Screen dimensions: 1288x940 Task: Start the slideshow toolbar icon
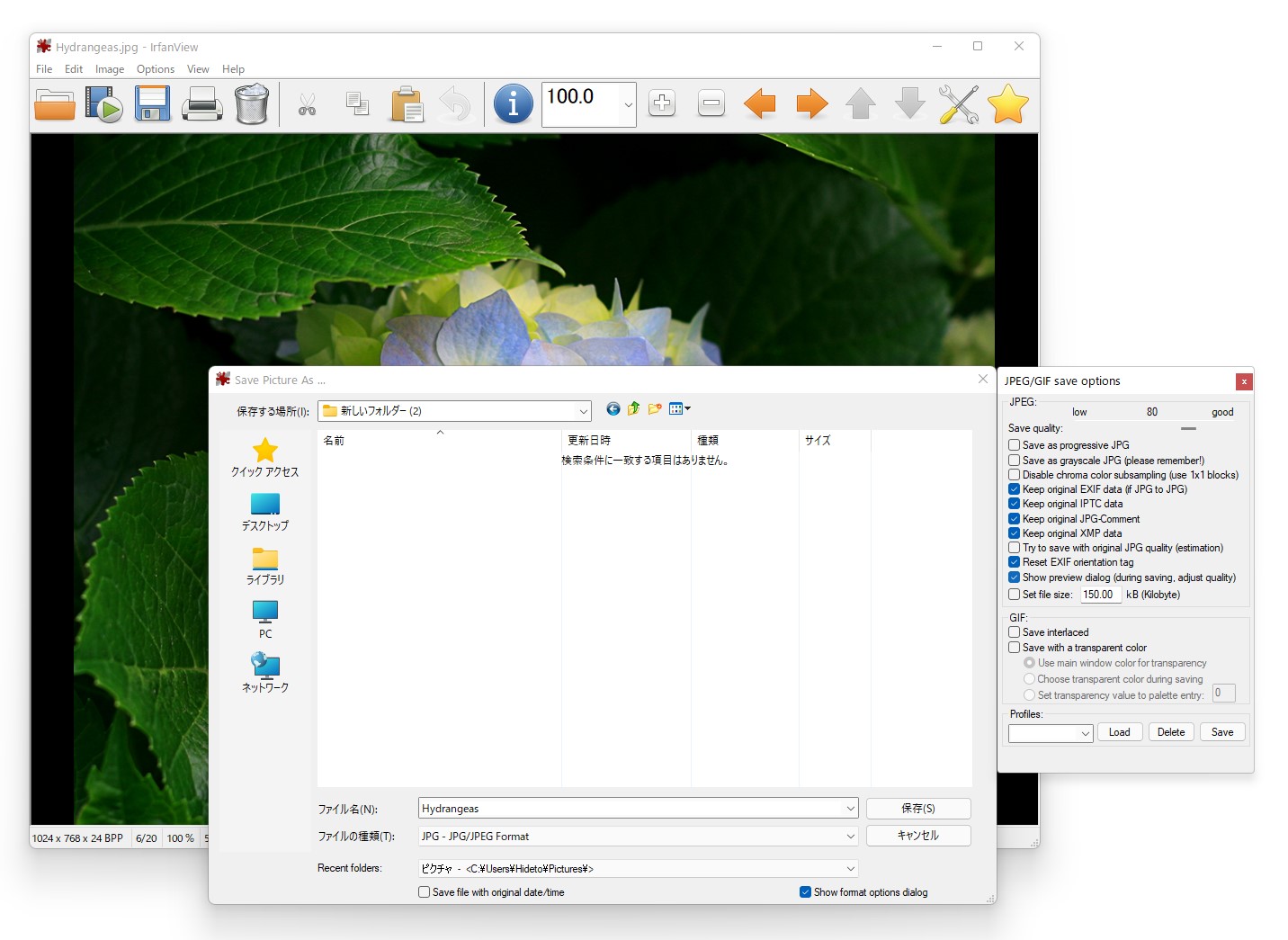click(103, 104)
